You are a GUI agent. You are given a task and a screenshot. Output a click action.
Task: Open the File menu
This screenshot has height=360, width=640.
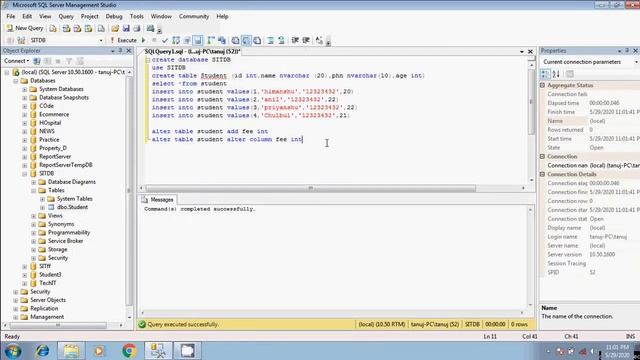click(x=11, y=16)
